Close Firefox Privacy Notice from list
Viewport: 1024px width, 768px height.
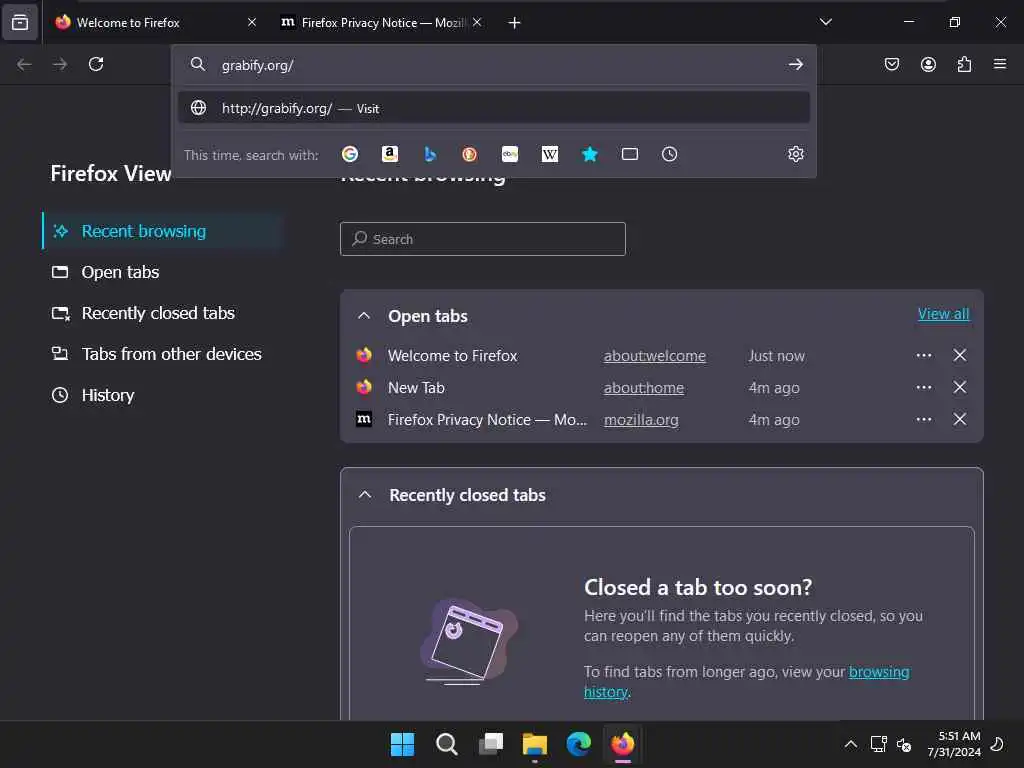point(959,419)
